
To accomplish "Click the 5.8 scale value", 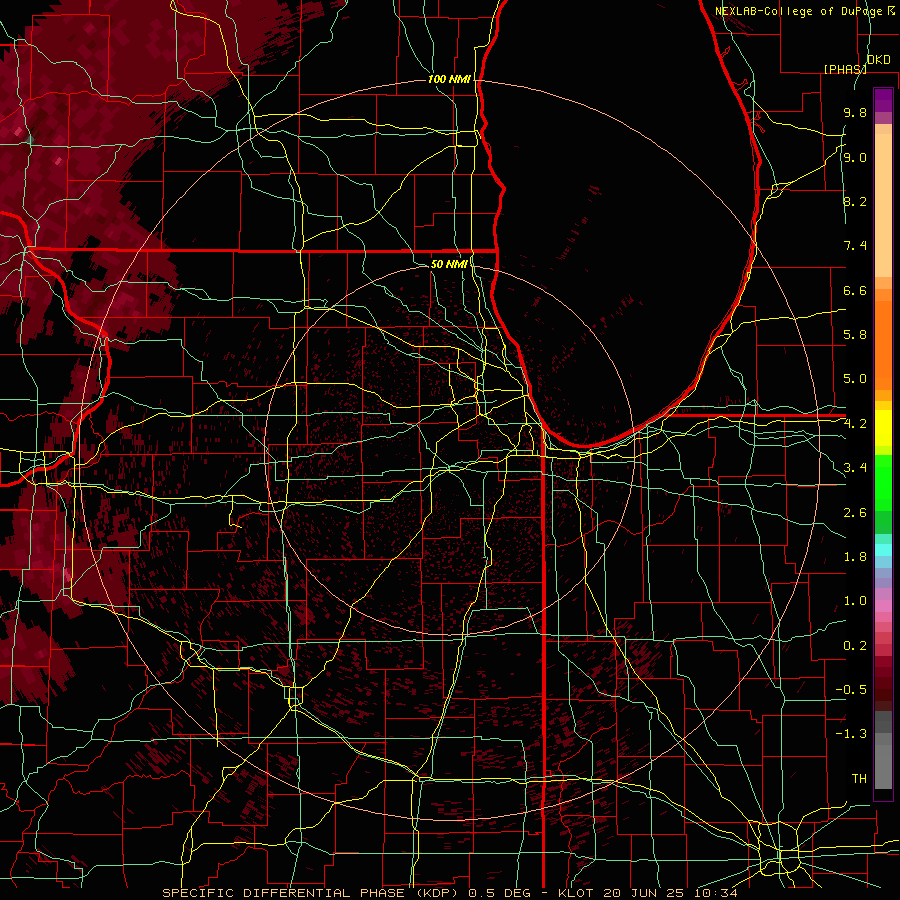I will [x=855, y=335].
